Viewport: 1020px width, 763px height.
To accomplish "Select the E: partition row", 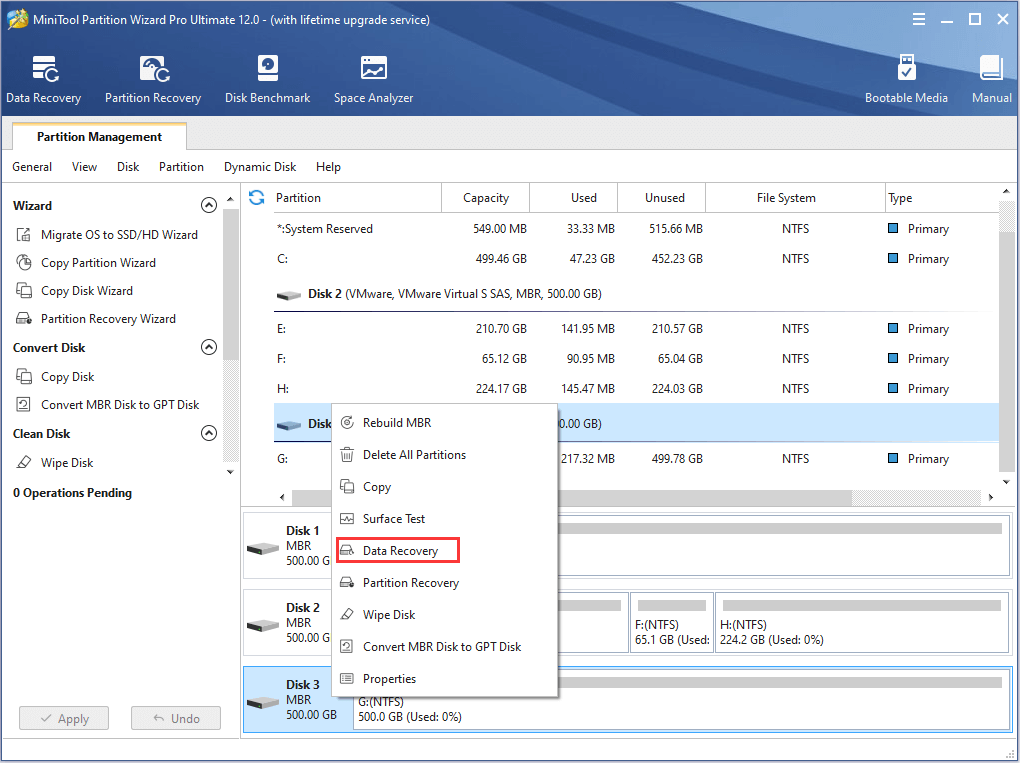I will 636,329.
